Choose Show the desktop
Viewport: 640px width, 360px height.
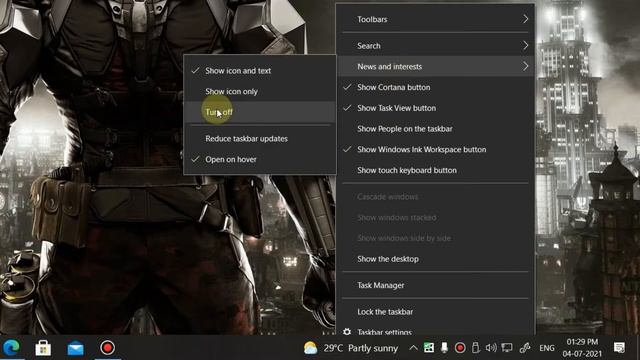[x=435, y=259]
